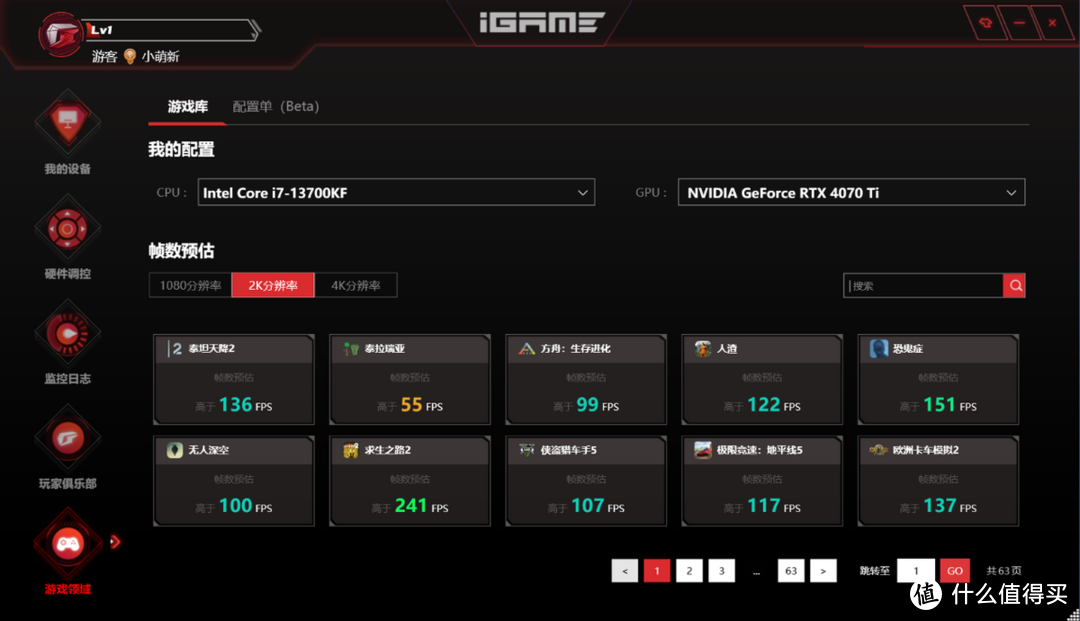Click the 方舟:生存进化 game icon
Screen dimensions: 1080x621
pos(527,348)
